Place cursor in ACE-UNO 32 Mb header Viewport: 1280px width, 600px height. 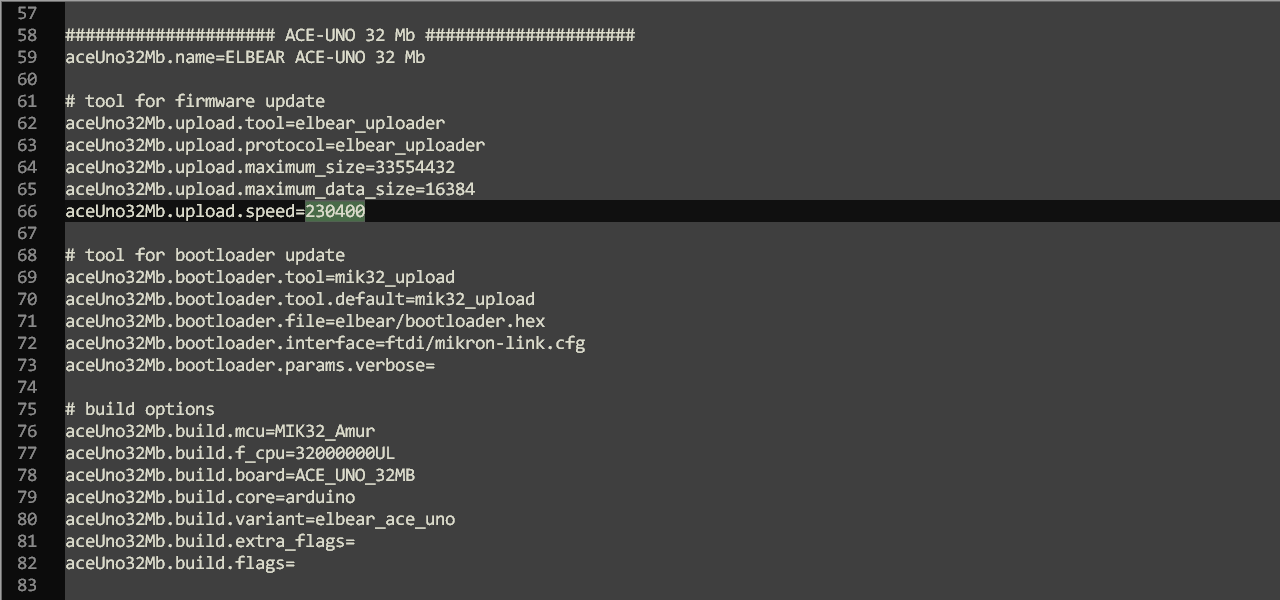(349, 35)
